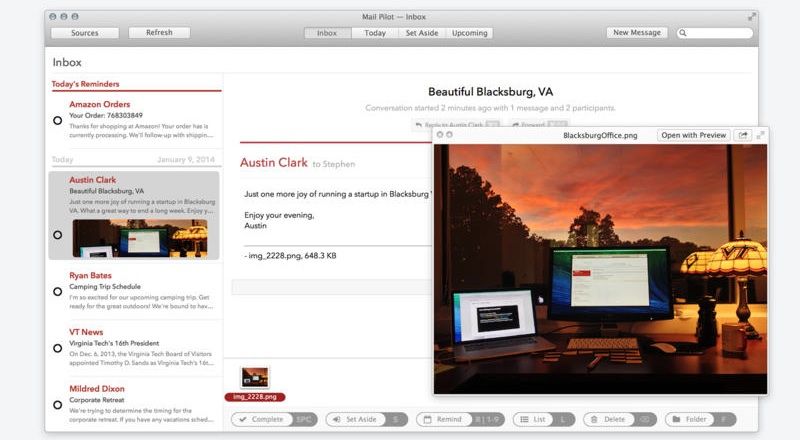The height and width of the screenshot is (440, 800).
Task: Click the Complete button
Action: tap(274, 419)
